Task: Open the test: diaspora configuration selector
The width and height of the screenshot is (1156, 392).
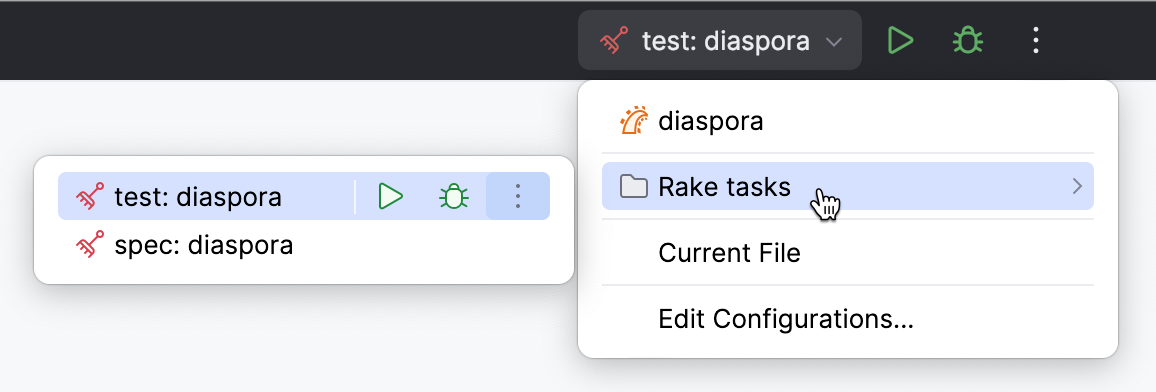Action: click(x=720, y=41)
